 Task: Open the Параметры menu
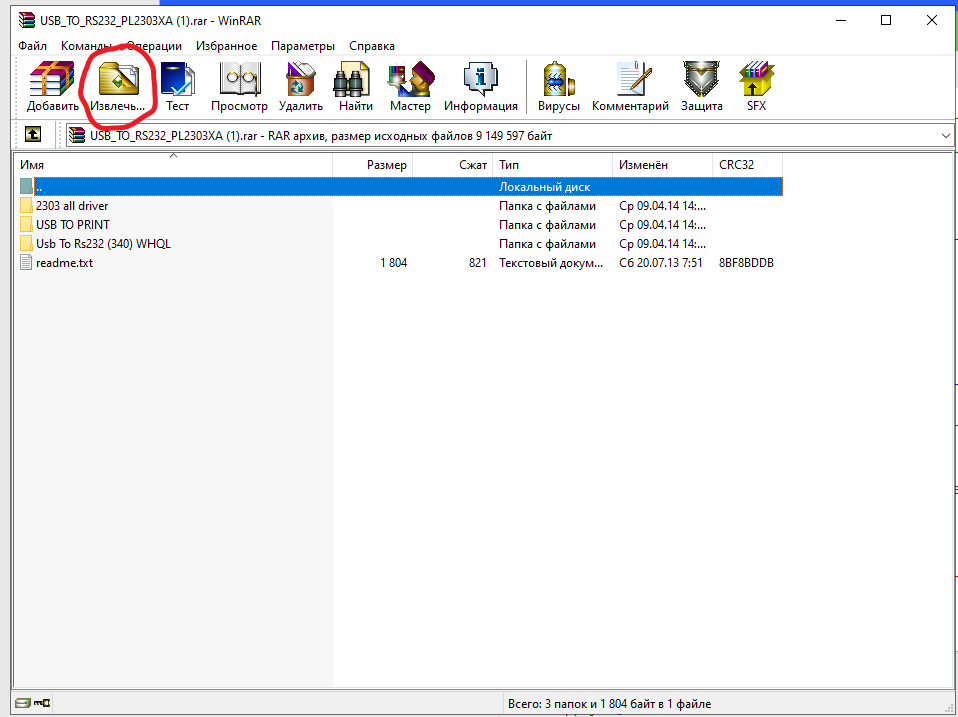[303, 46]
